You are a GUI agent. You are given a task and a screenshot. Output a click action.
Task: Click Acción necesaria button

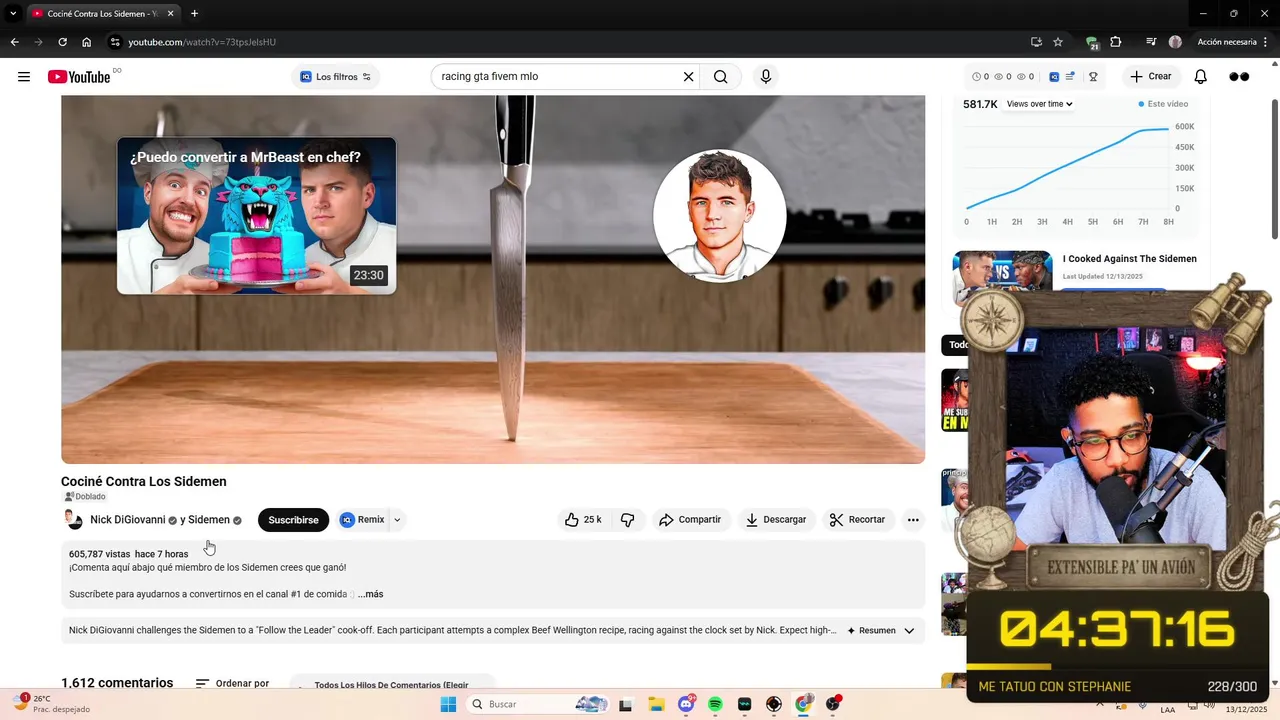1232,42
